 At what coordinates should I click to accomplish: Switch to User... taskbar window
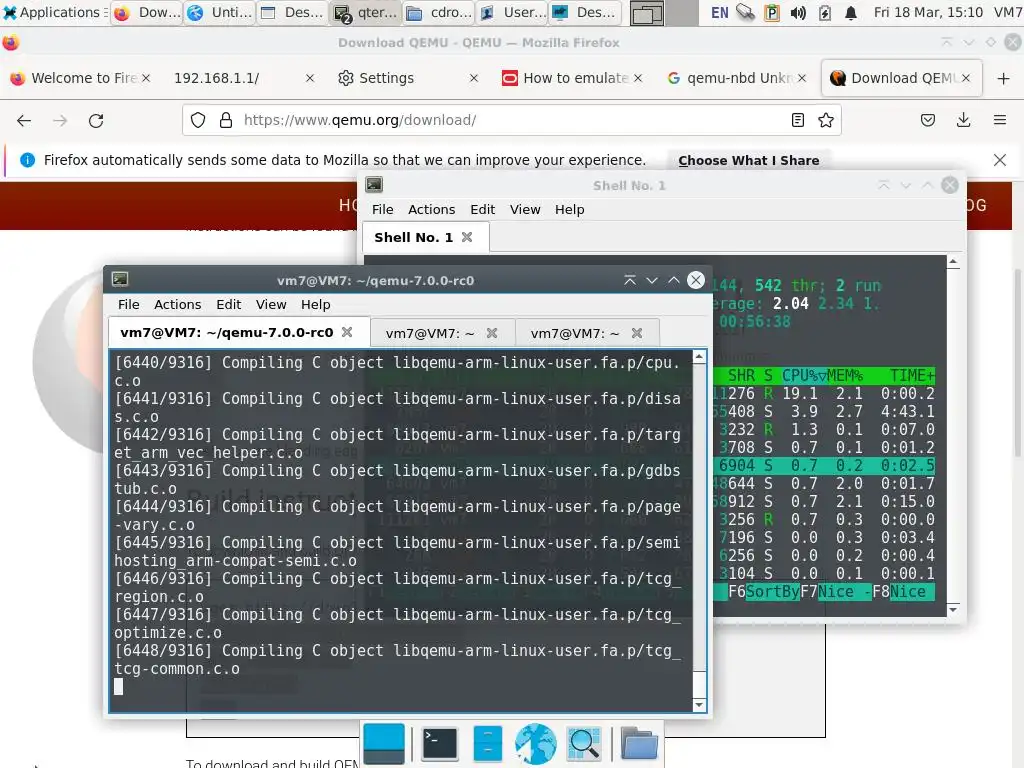512,12
